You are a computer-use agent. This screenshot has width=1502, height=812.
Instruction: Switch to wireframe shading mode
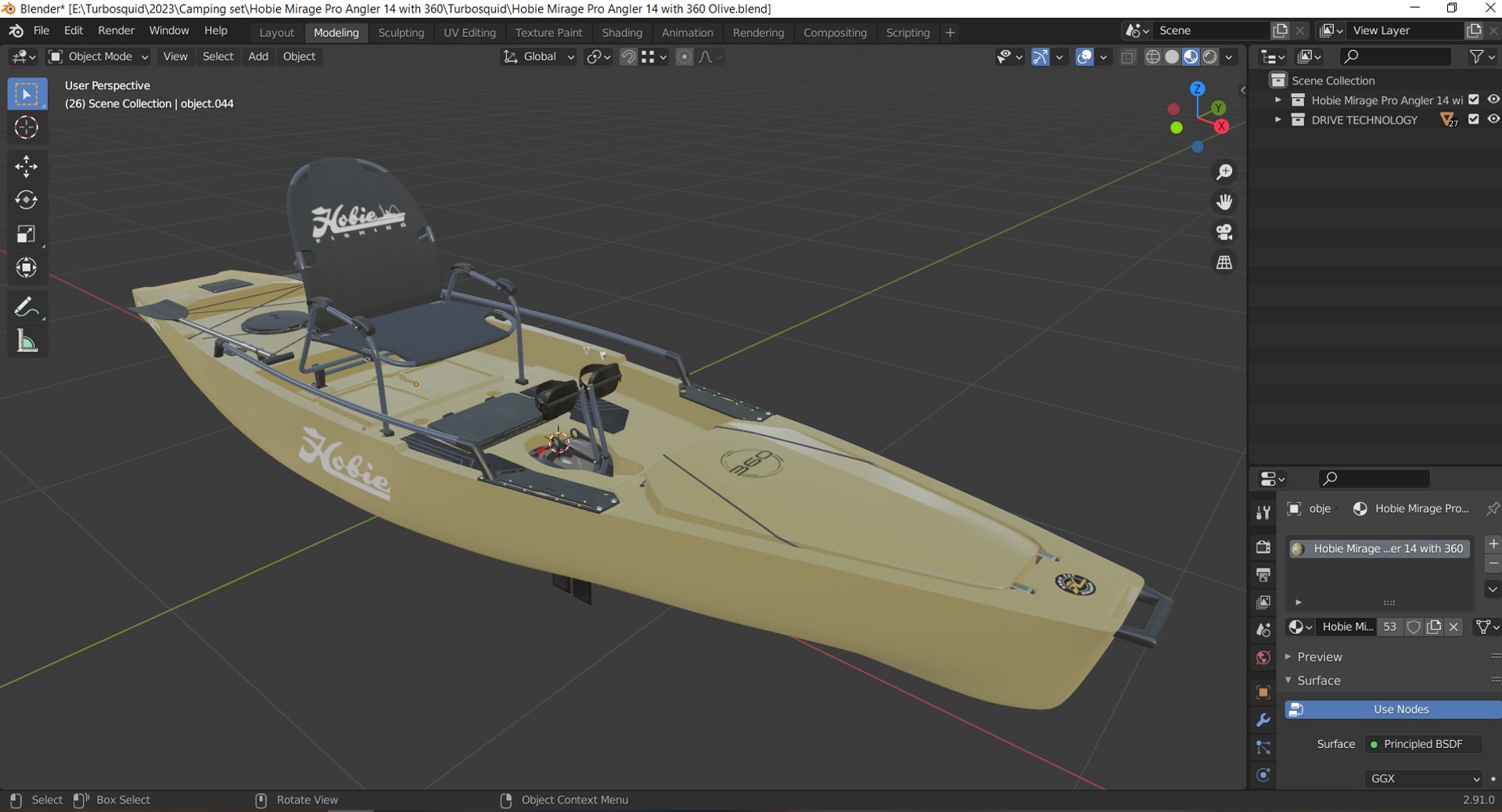(x=1152, y=56)
